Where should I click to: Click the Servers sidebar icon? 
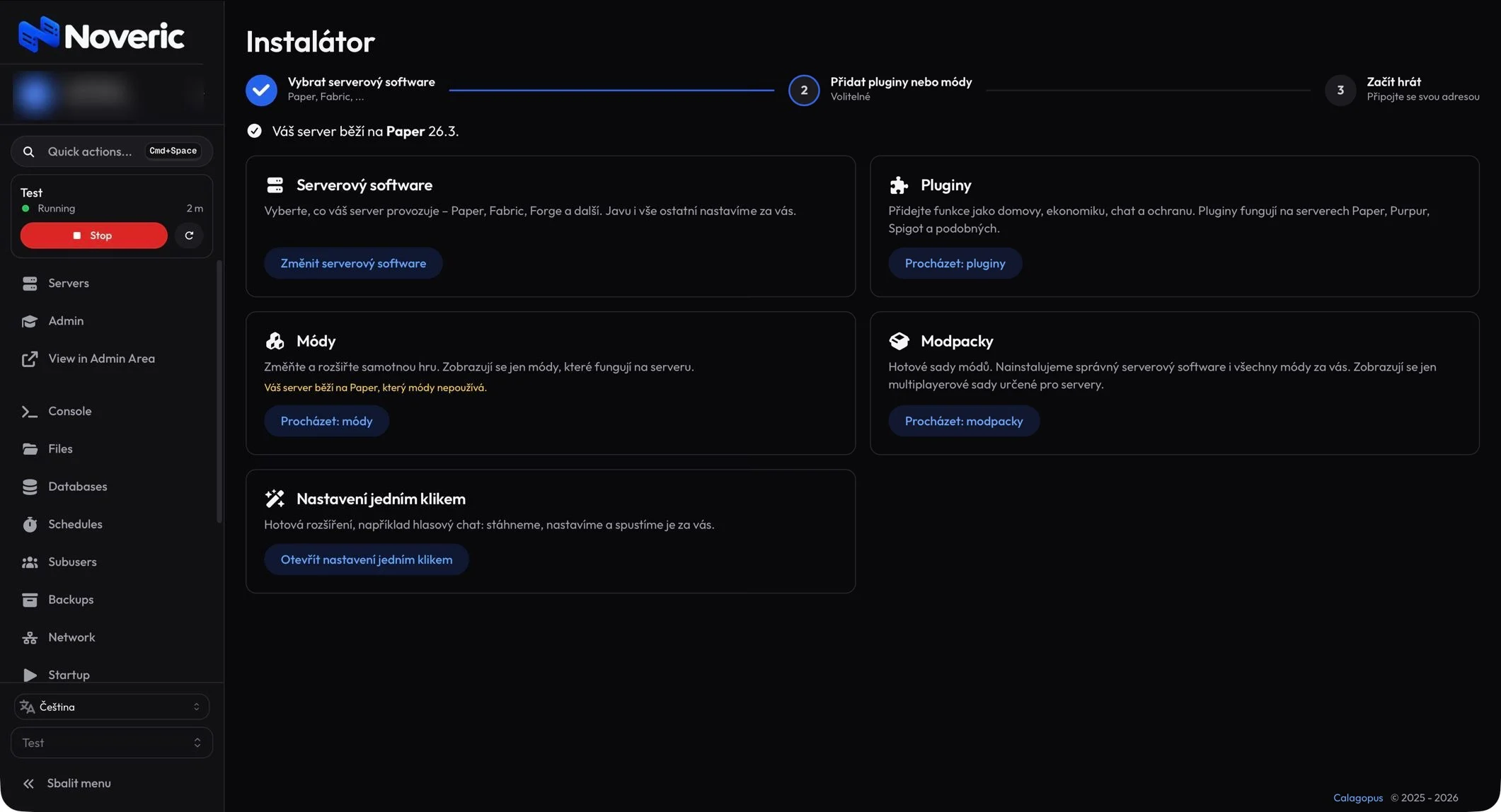pyautogui.click(x=30, y=284)
